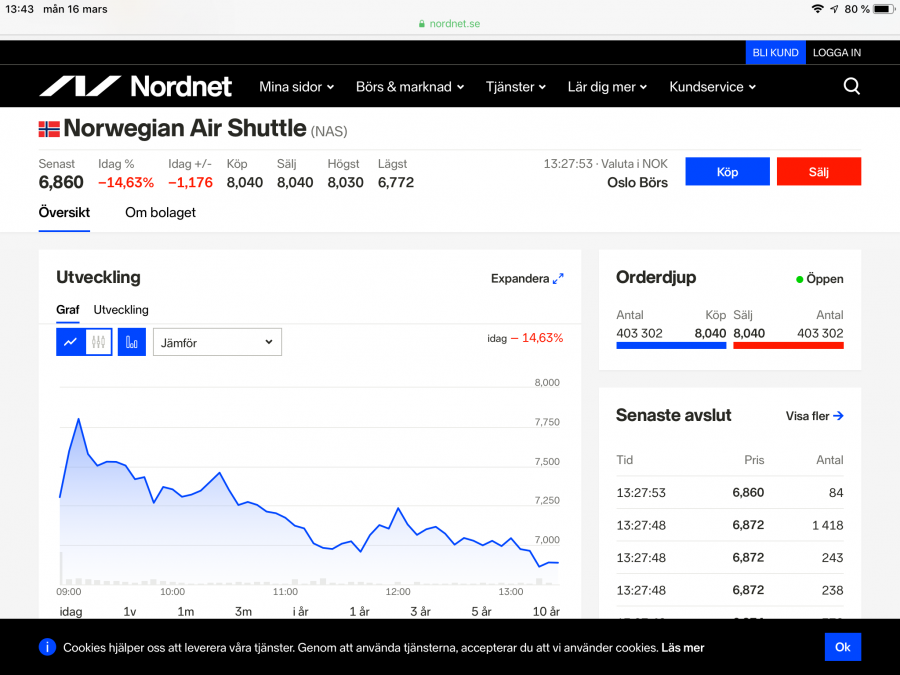Open search with the magnifier icon
Viewport: 900px width, 675px height.
[x=851, y=87]
